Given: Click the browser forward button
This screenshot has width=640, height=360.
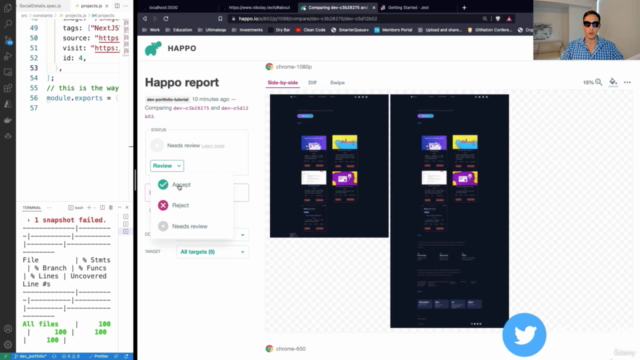Looking at the screenshot, I should (x=155, y=19).
